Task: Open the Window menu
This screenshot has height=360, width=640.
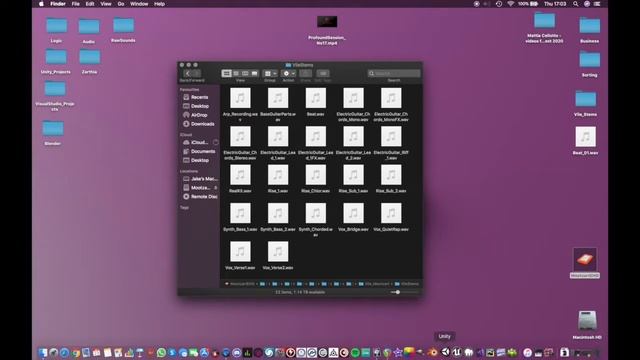Action: (x=139, y=4)
